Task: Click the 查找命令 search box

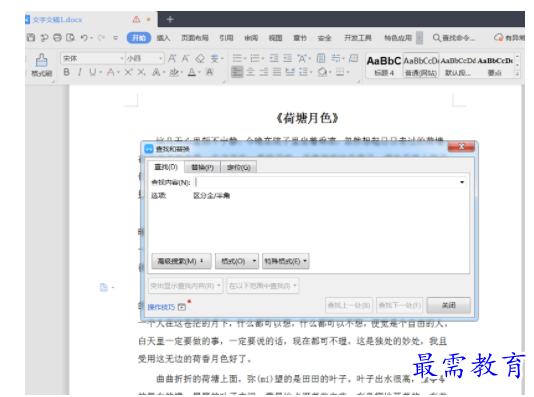Action: pos(454,38)
